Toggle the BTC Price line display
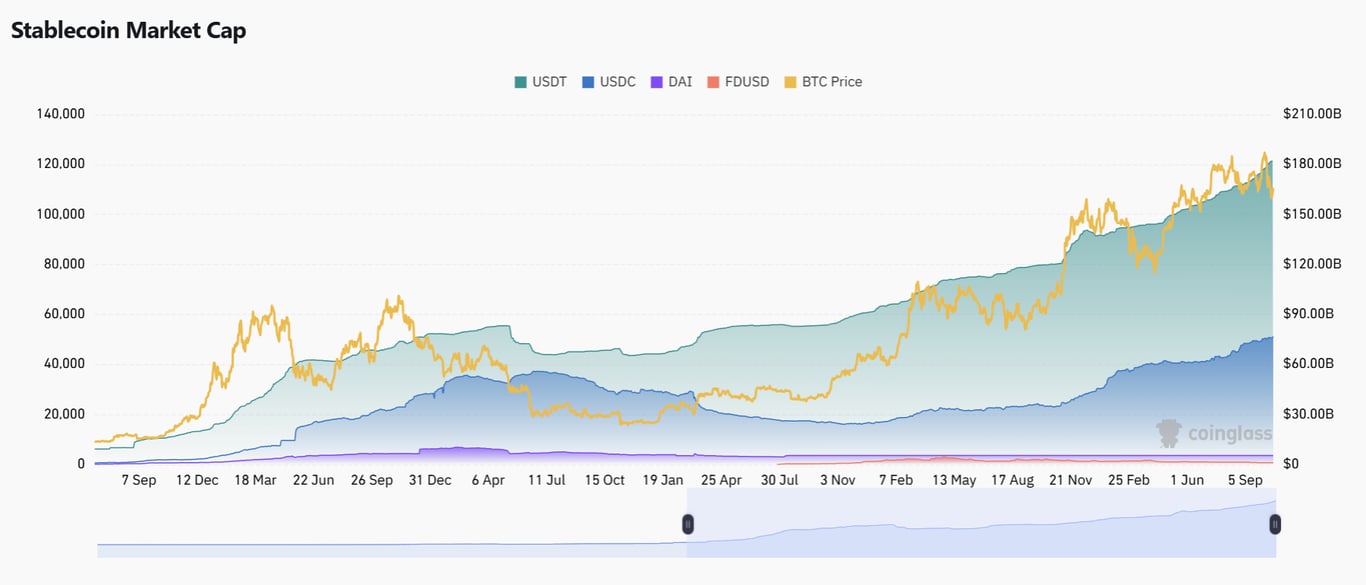Image resolution: width=1366 pixels, height=585 pixels. click(822, 81)
